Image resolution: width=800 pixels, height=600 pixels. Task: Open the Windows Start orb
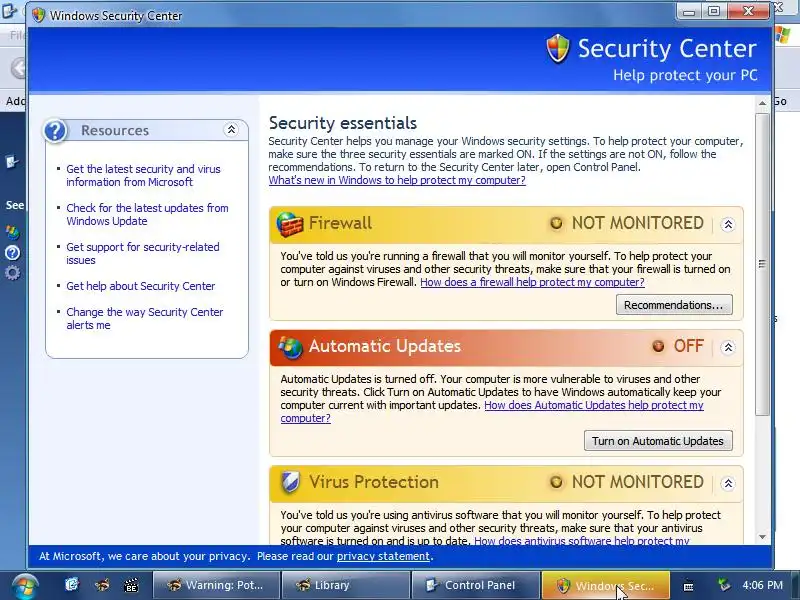click(x=23, y=586)
